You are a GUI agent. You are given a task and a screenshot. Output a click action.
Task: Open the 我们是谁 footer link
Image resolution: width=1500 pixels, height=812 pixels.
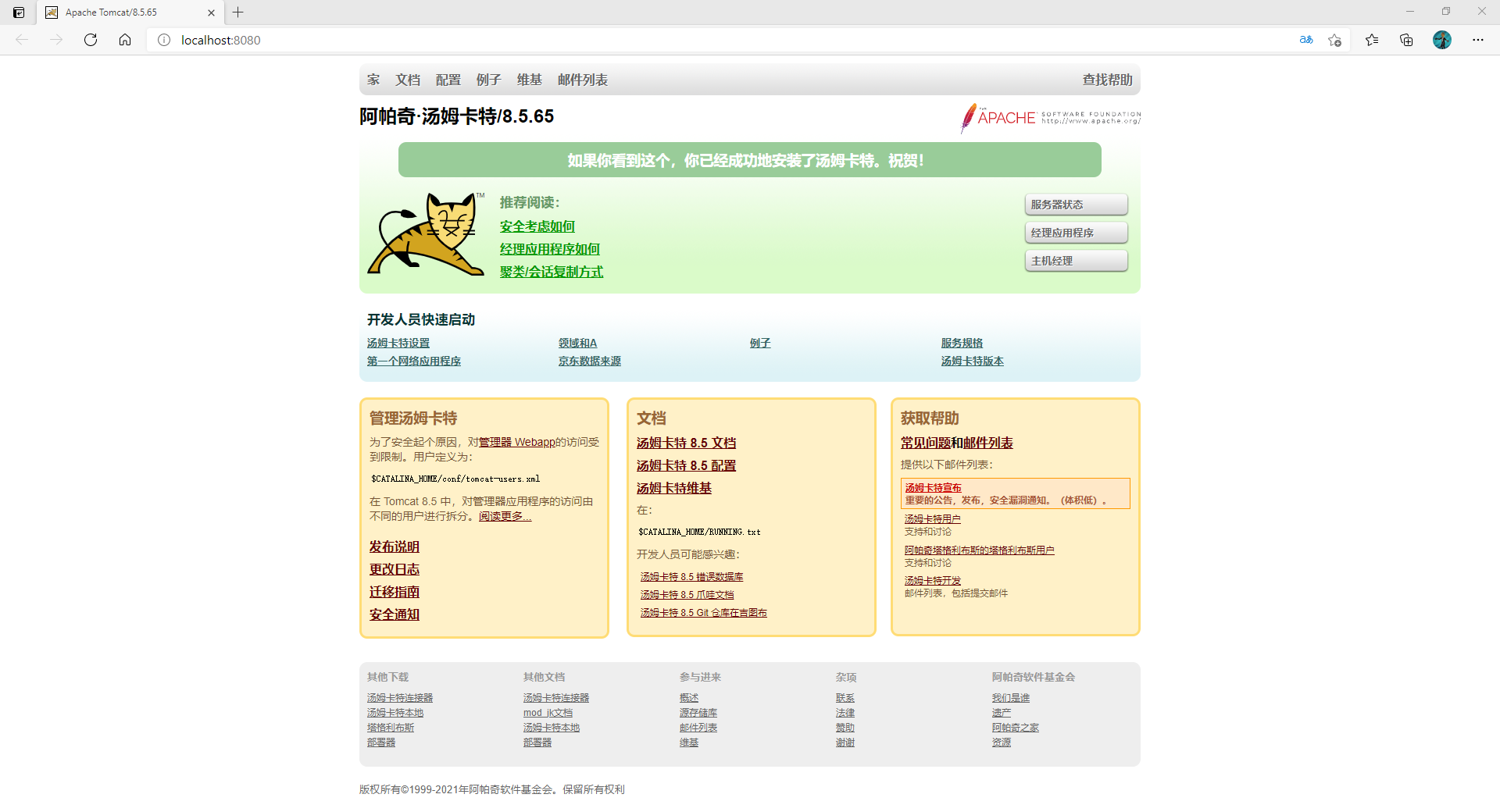[x=1011, y=698]
